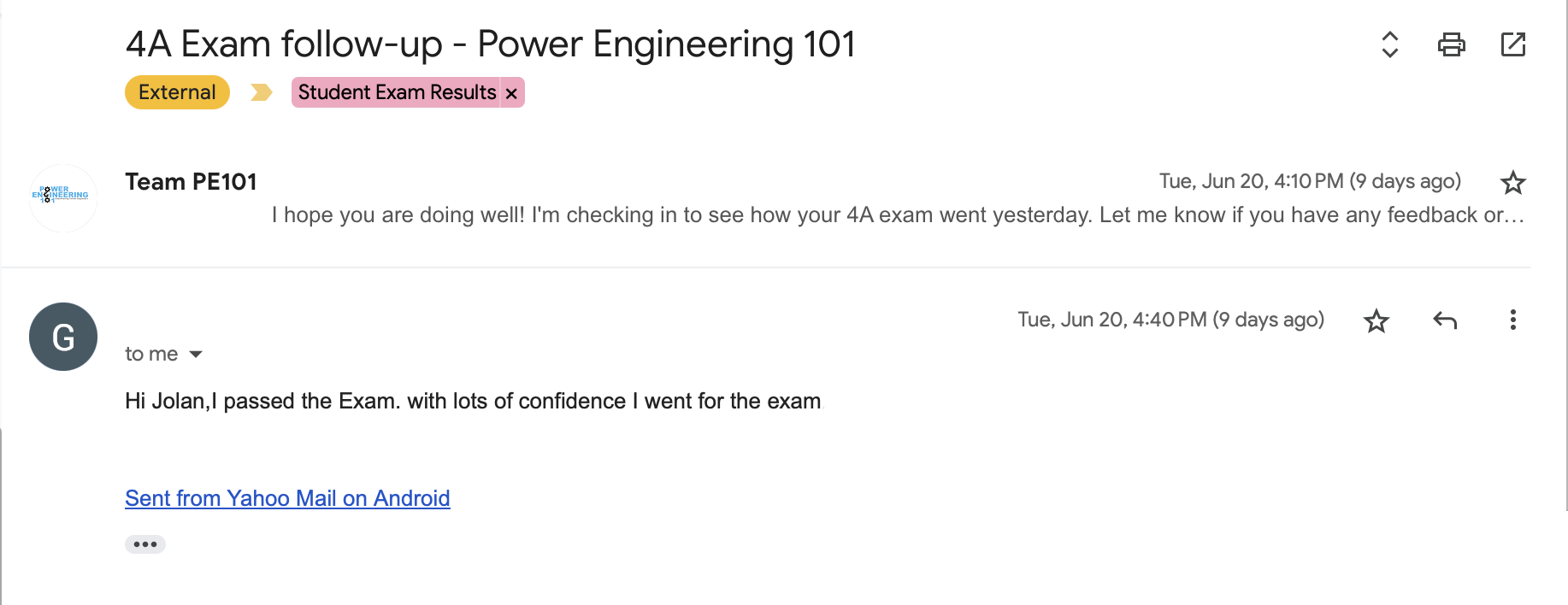1568x605 pixels.
Task: Toggle the yellow importance marker
Action: pyautogui.click(x=261, y=92)
